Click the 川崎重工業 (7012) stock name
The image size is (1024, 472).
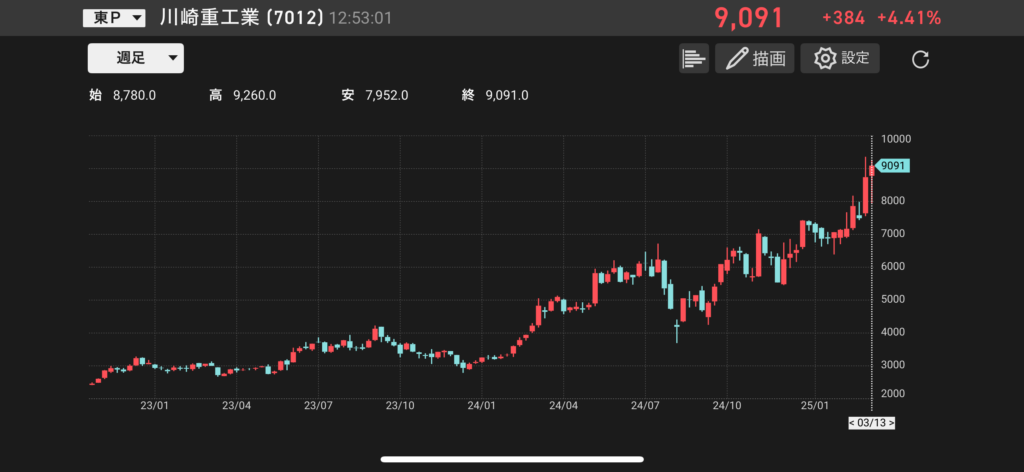click(x=241, y=18)
